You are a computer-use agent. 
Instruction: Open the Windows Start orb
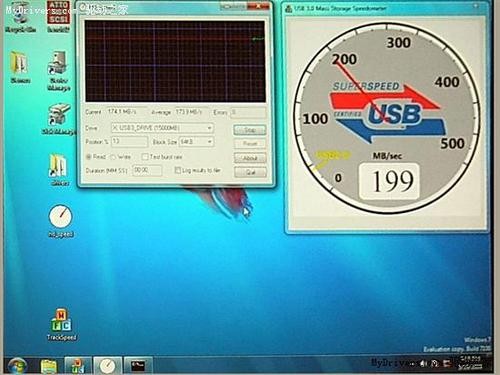[x=17, y=366]
